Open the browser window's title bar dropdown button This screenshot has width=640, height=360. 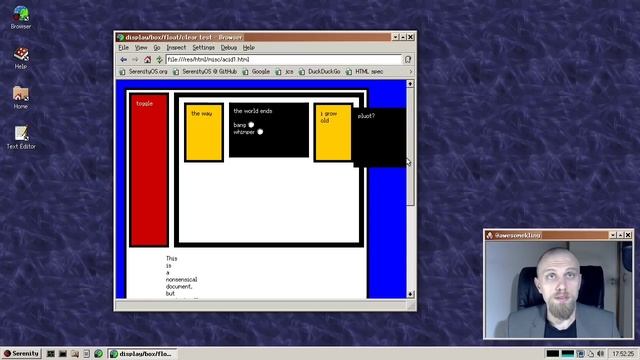(395, 37)
